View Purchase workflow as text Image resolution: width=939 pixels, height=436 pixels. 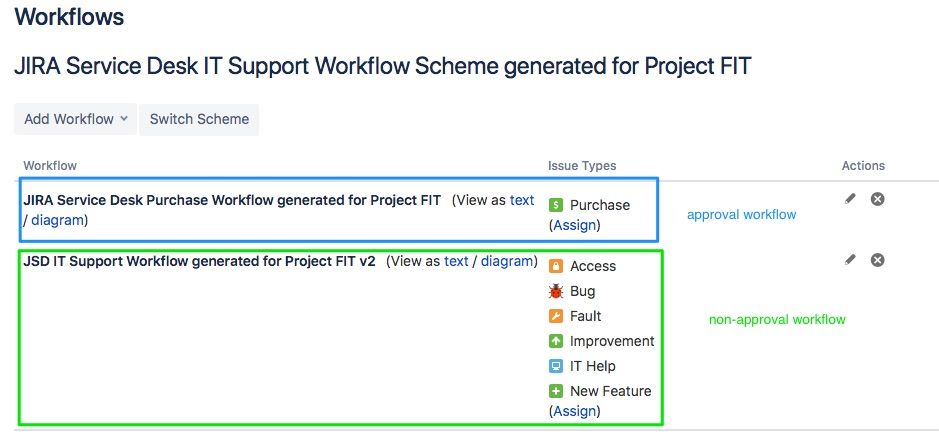click(522, 200)
